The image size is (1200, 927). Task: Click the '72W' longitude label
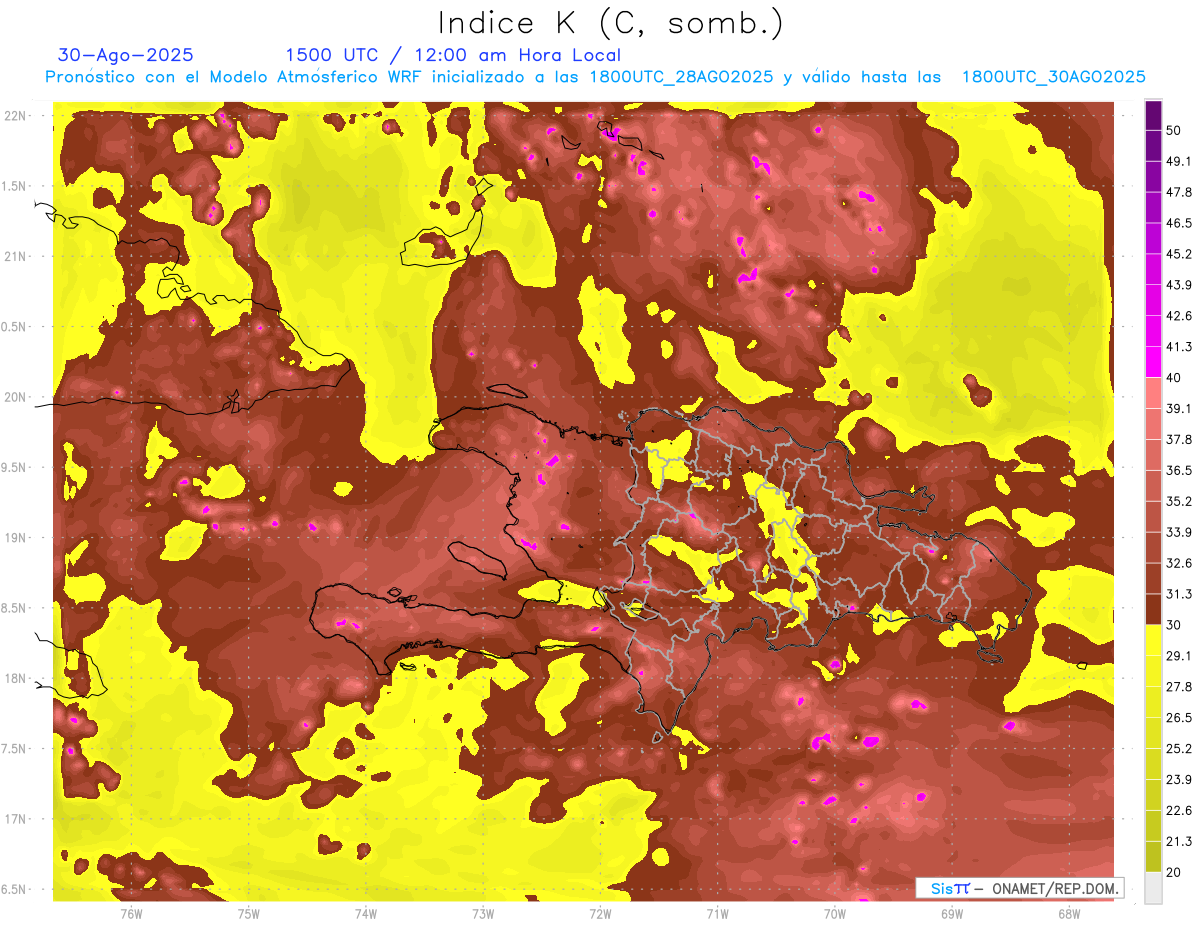[x=600, y=914]
